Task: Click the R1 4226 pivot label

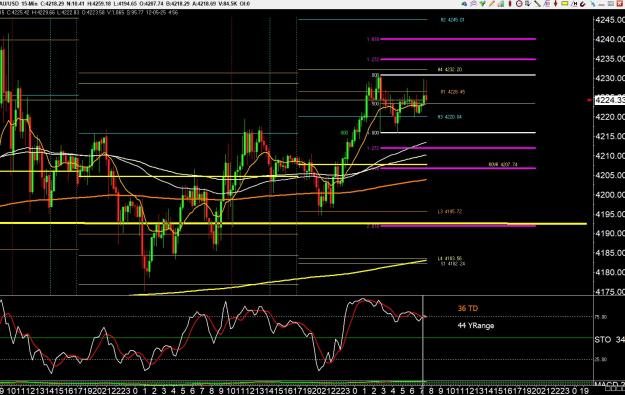Action: (452, 92)
